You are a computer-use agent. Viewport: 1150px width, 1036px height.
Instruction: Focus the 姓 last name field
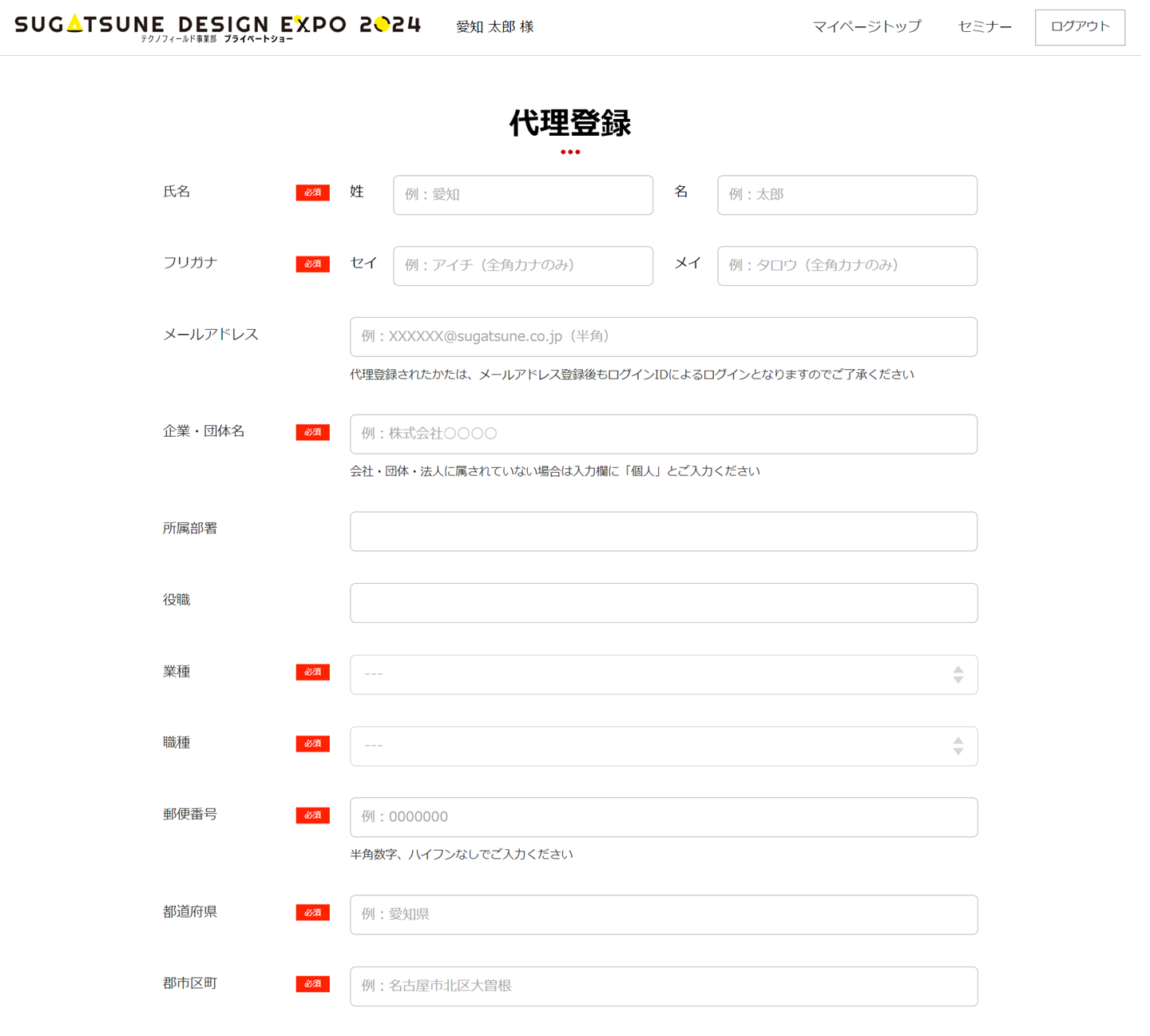[x=523, y=195]
